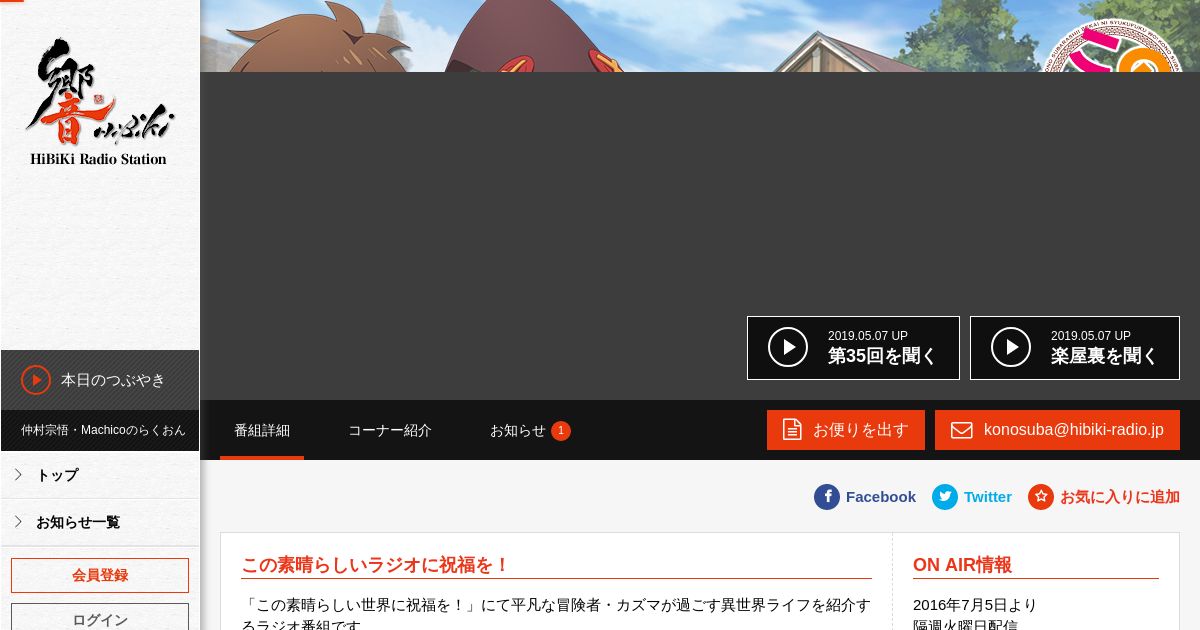This screenshot has height=630, width=1200.
Task: Click 第35回を聞く episode label
Action: coord(882,356)
